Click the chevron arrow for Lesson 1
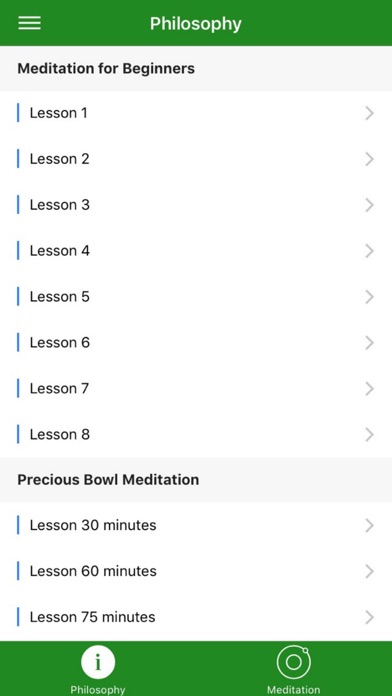 [369, 113]
